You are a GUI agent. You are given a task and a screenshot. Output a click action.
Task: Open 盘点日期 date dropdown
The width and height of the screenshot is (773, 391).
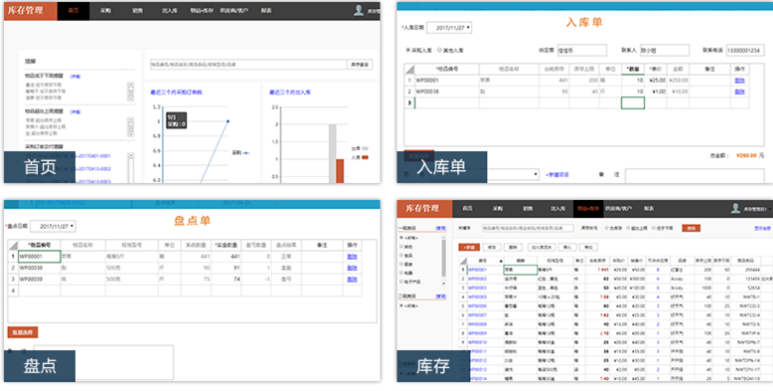pos(53,226)
